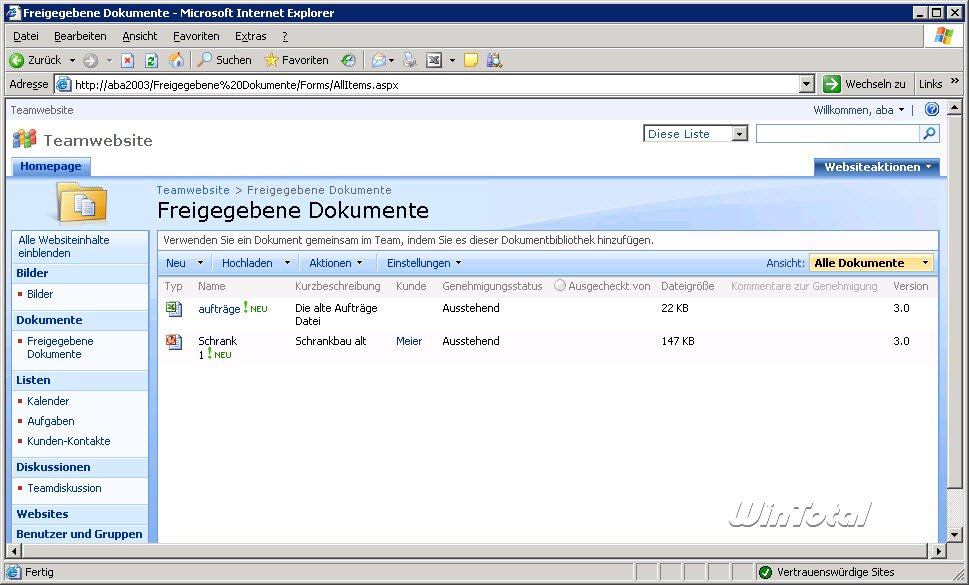Click the SharePoint help icon

point(932,110)
